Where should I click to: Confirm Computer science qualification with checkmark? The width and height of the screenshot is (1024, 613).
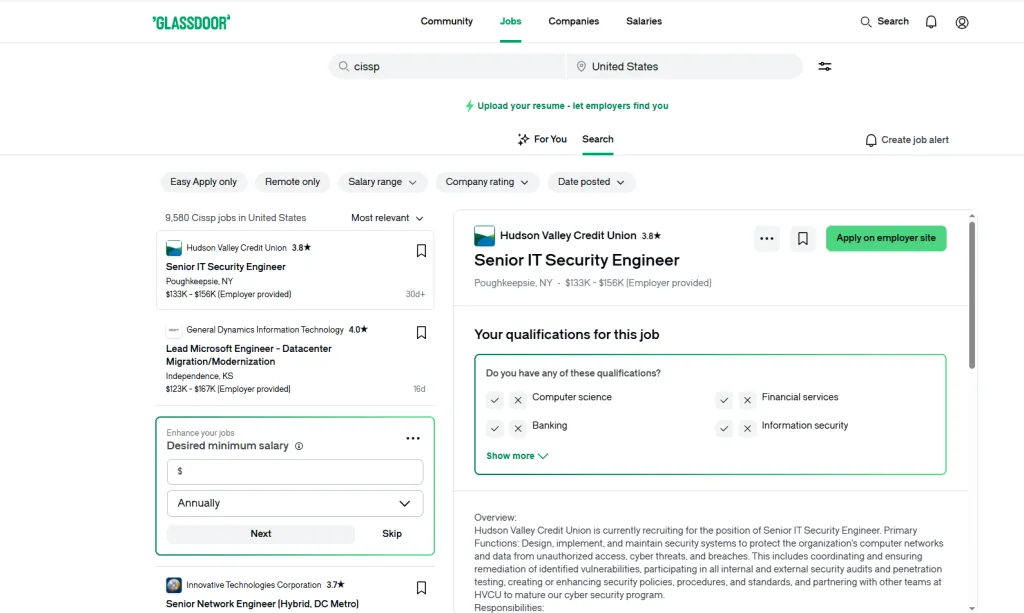pos(495,400)
